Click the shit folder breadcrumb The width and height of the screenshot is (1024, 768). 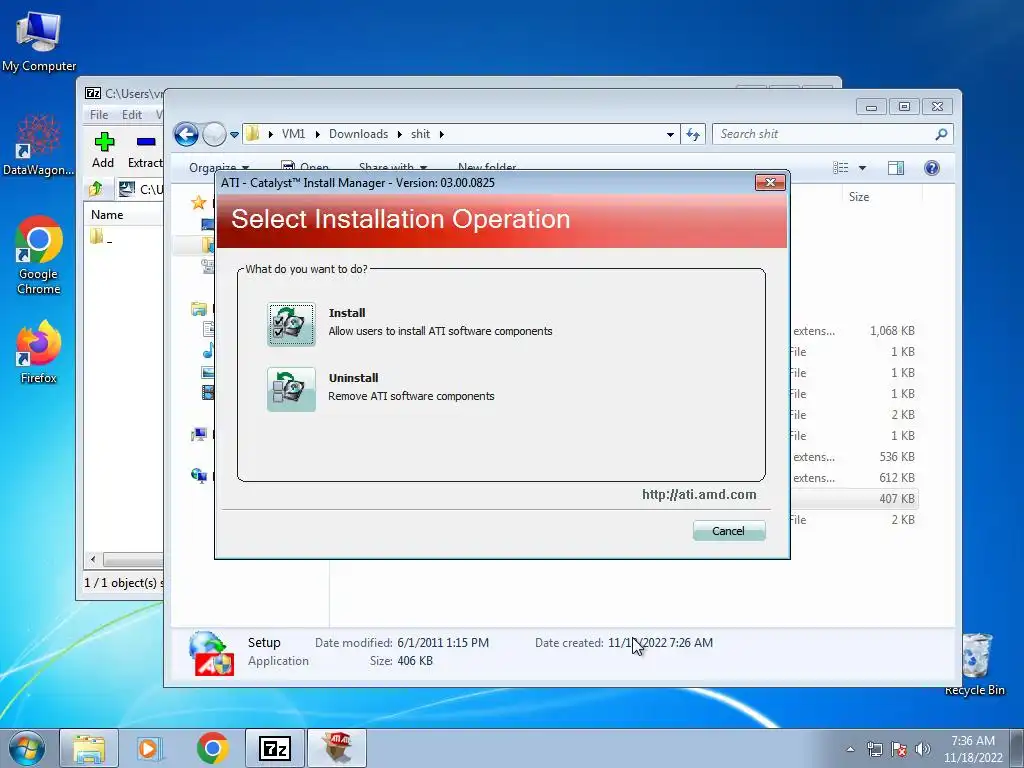[x=421, y=134]
